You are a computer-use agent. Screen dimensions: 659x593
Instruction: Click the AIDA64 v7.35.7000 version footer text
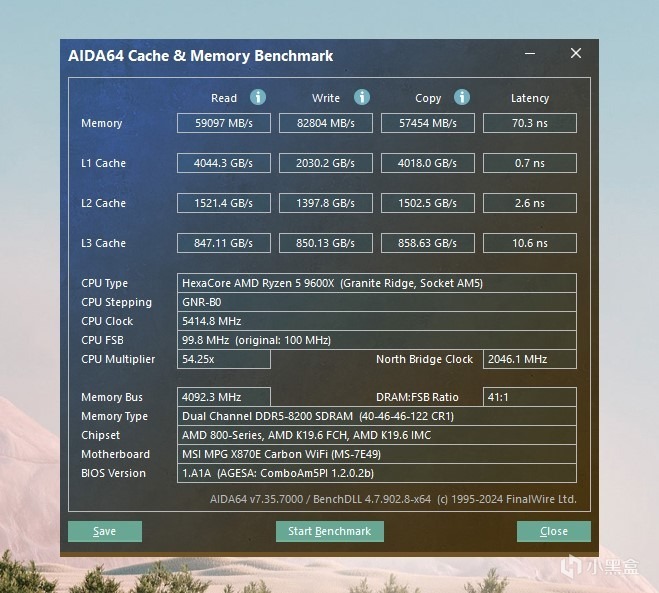tap(393, 499)
